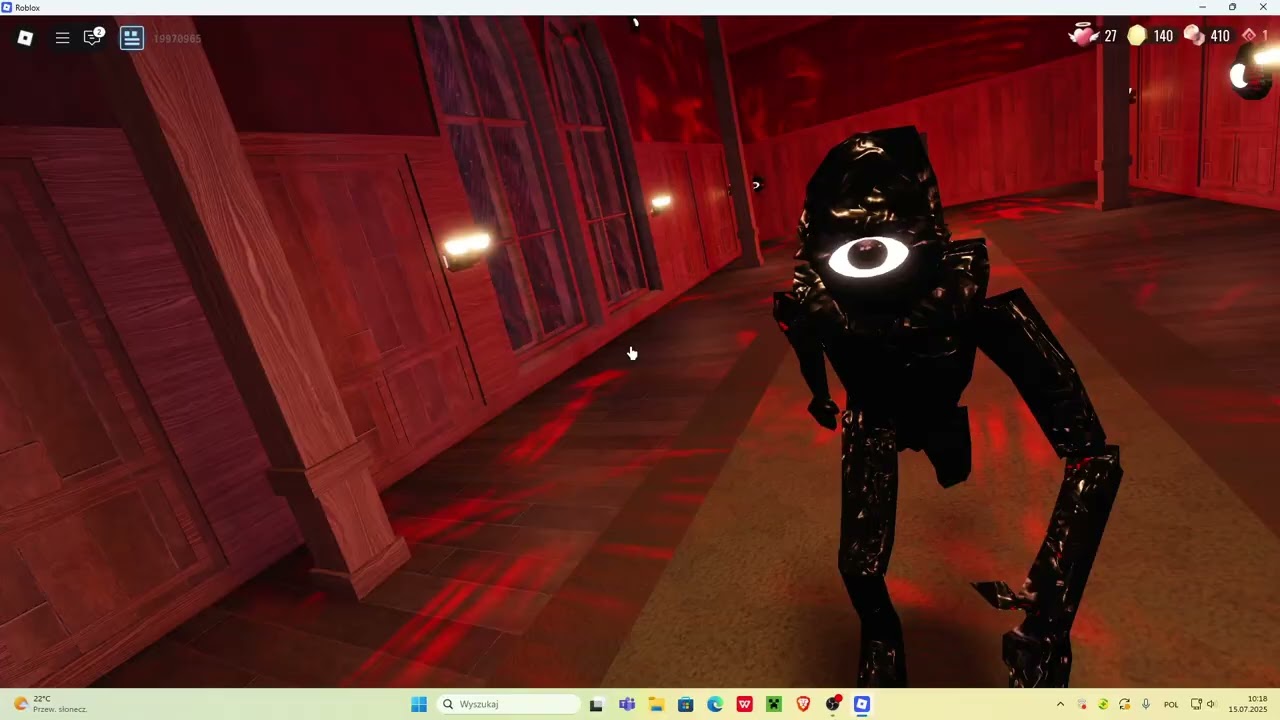The image size is (1280, 720).
Task: Open the WPS Office taskbar icon
Action: [x=744, y=704]
